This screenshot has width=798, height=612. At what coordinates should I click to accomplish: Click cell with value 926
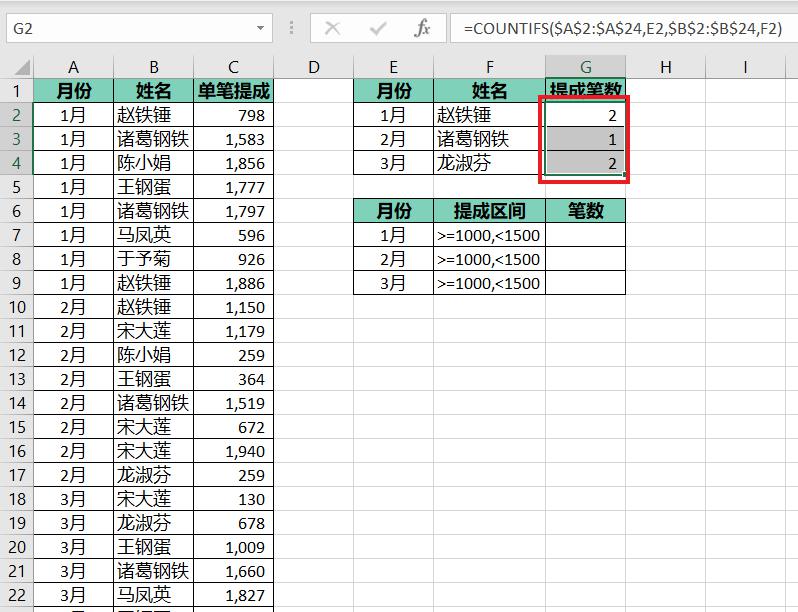point(234,259)
